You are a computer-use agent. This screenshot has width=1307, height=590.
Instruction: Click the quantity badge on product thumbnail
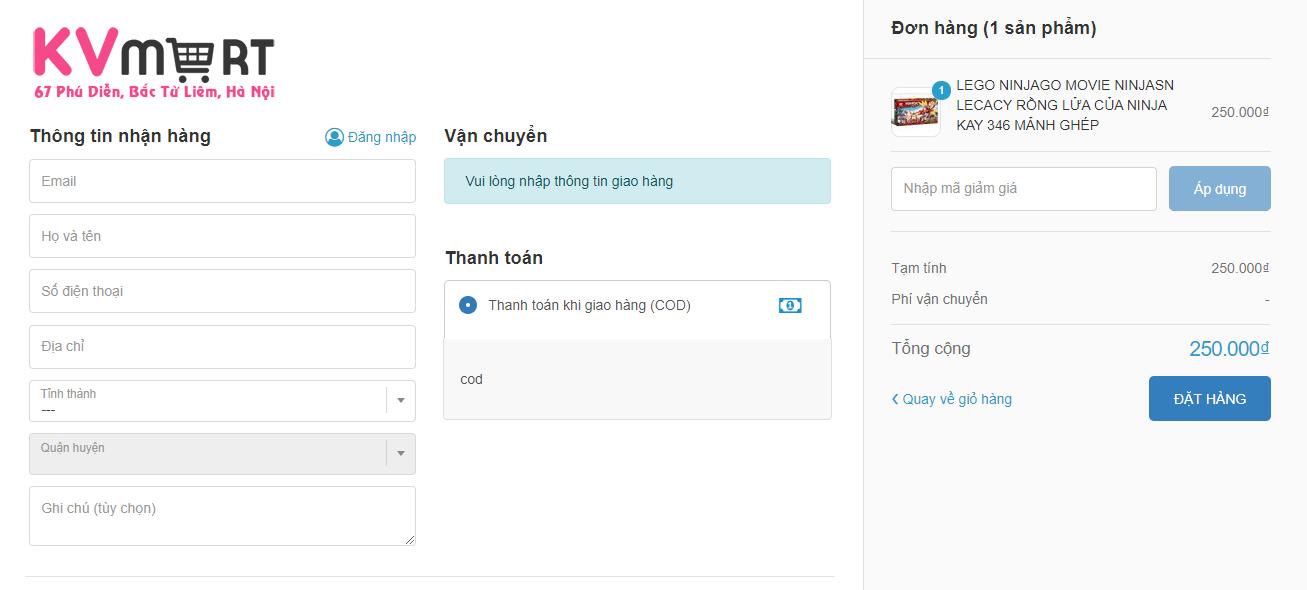click(941, 90)
